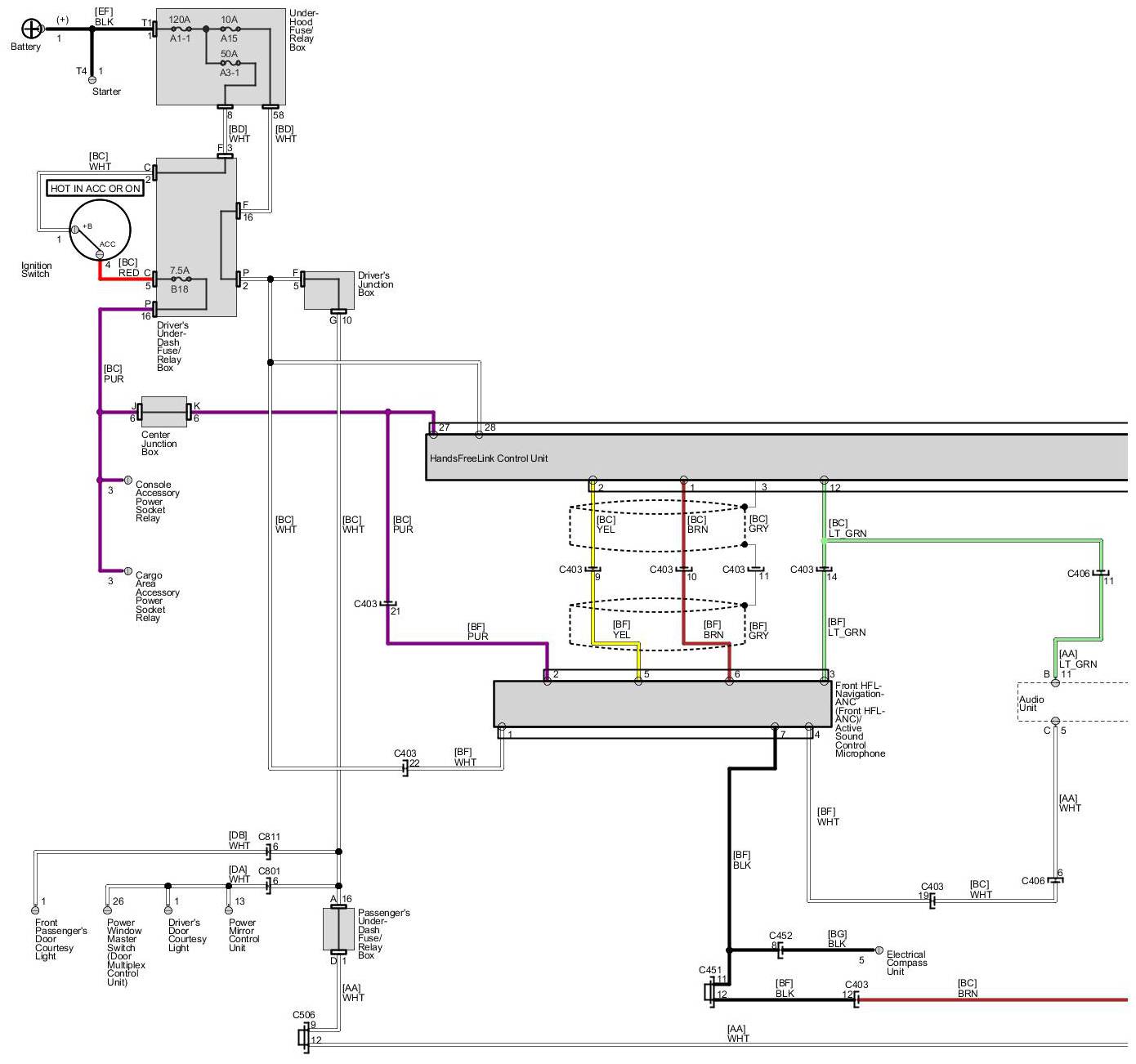The width and height of the screenshot is (1136, 1064).
Task: Select the Passenger's Under-Dash Fuse/Relay Box symbol
Action: tap(338, 928)
